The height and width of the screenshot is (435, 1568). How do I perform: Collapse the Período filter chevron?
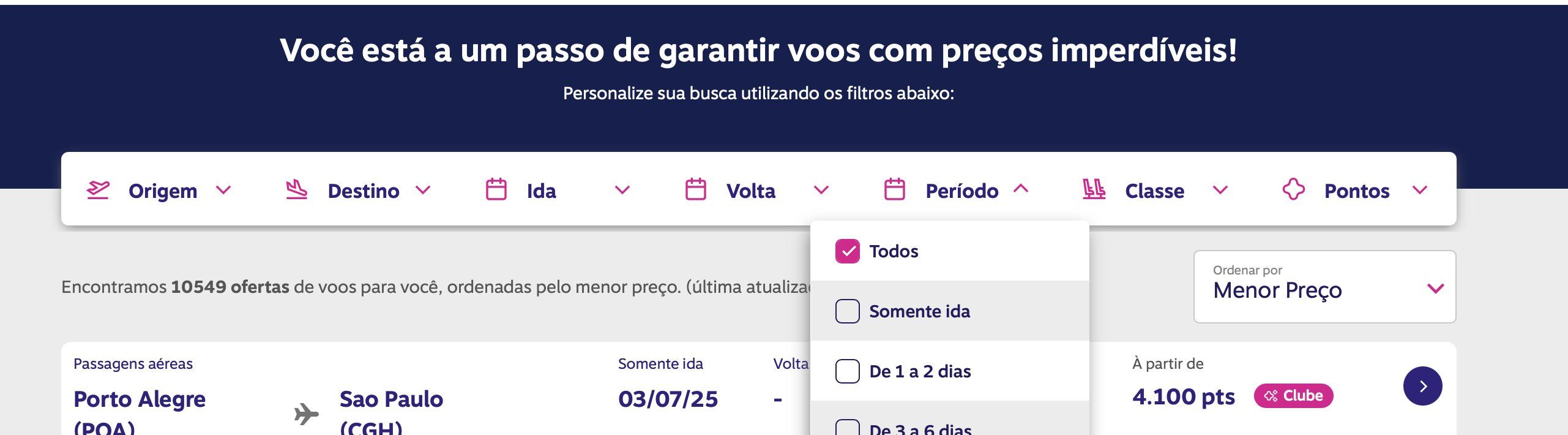pos(1021,189)
